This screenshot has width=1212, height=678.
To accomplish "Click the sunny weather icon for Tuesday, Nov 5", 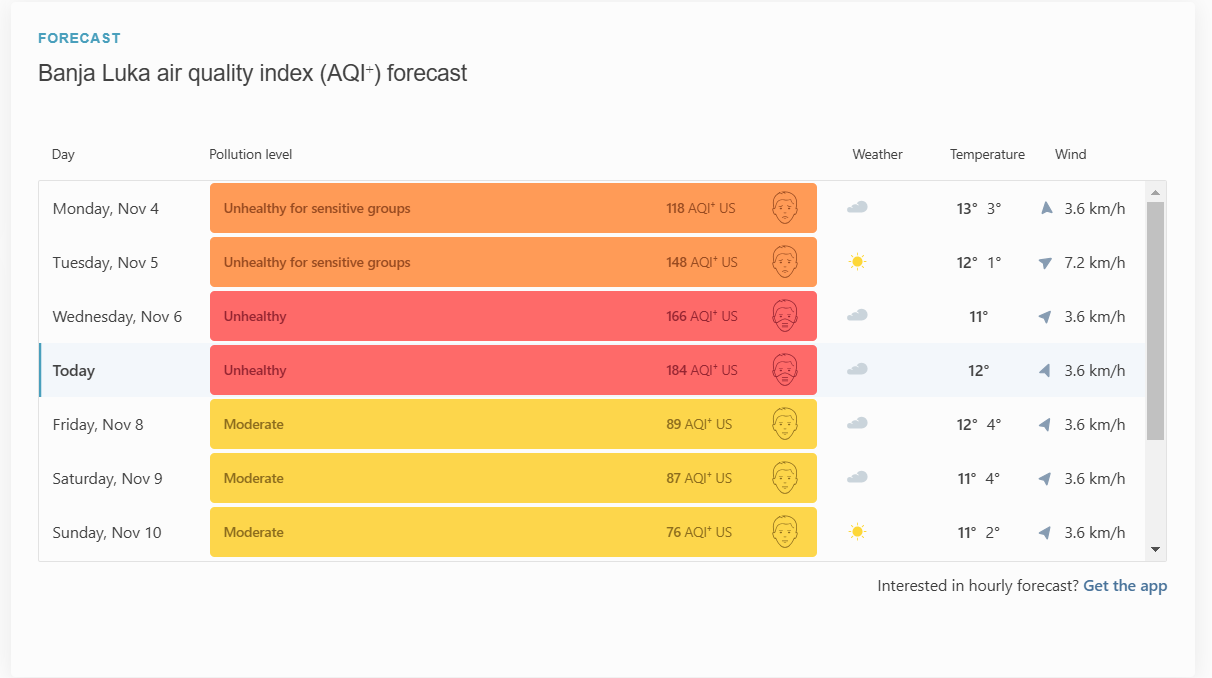I will point(857,262).
